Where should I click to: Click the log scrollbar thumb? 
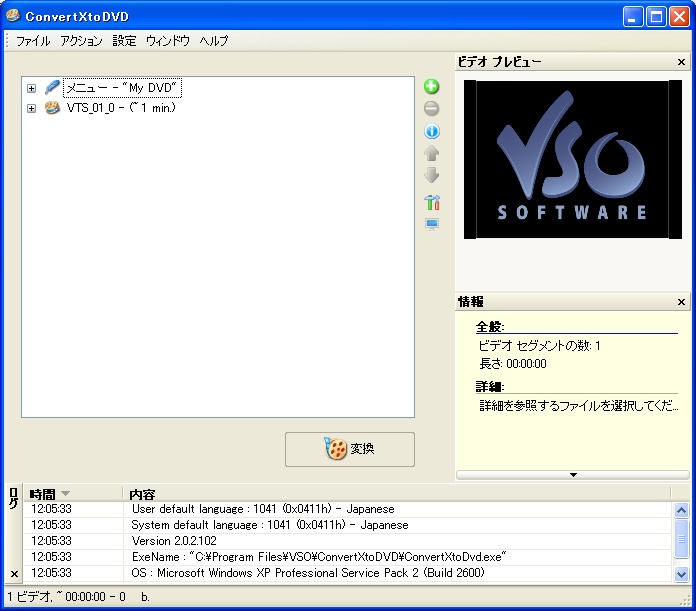(681, 539)
